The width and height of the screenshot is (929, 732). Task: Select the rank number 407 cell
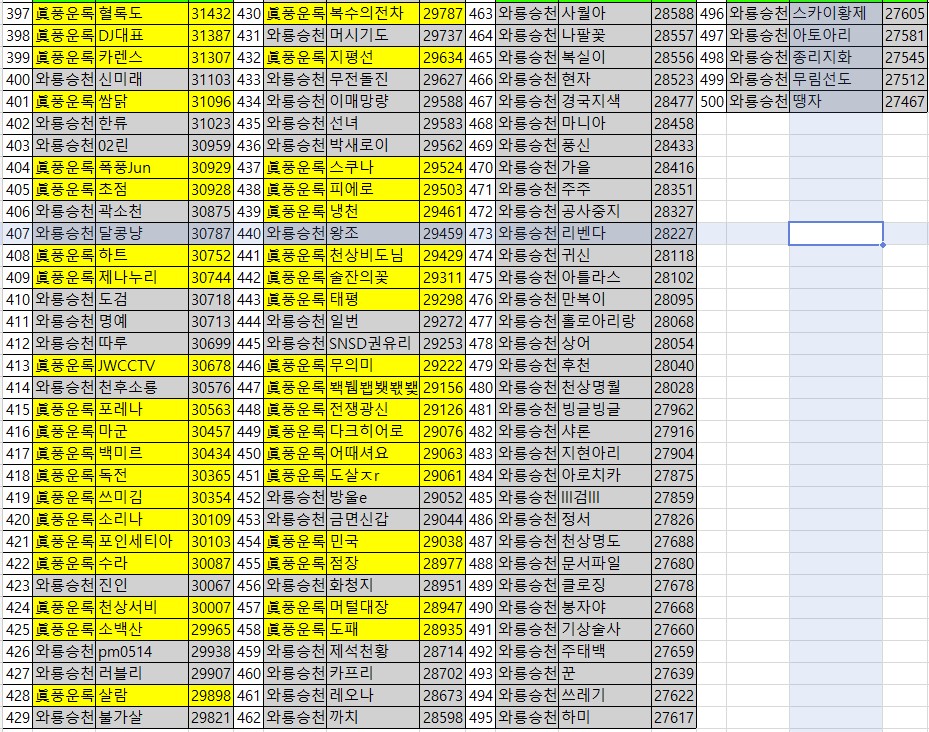(x=17, y=233)
